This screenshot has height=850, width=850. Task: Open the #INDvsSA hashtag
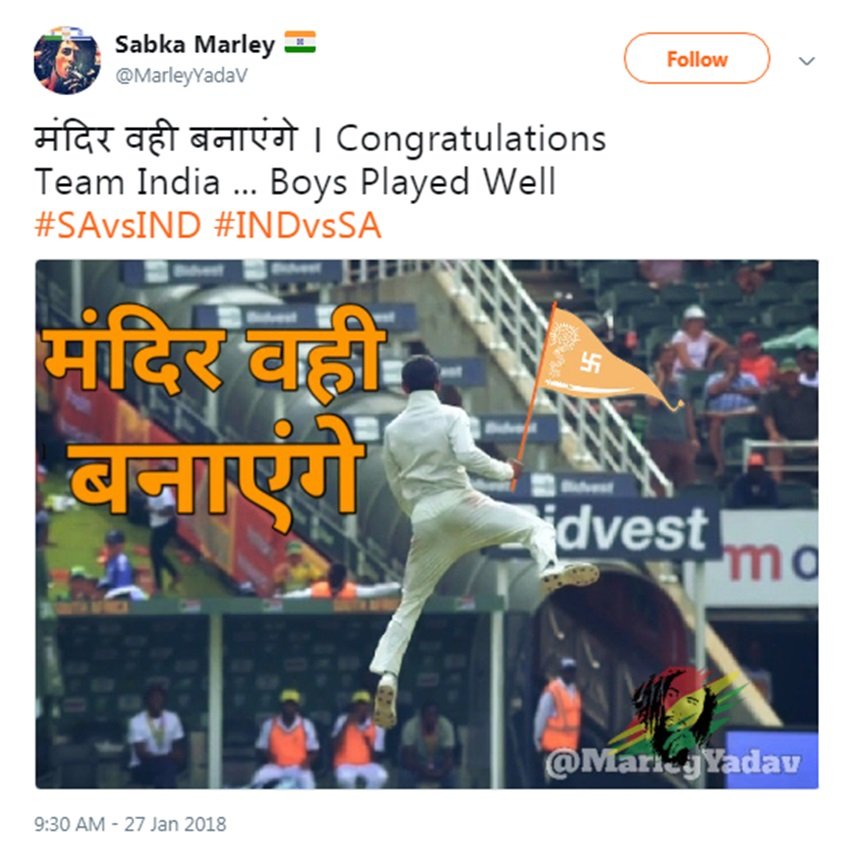298,225
